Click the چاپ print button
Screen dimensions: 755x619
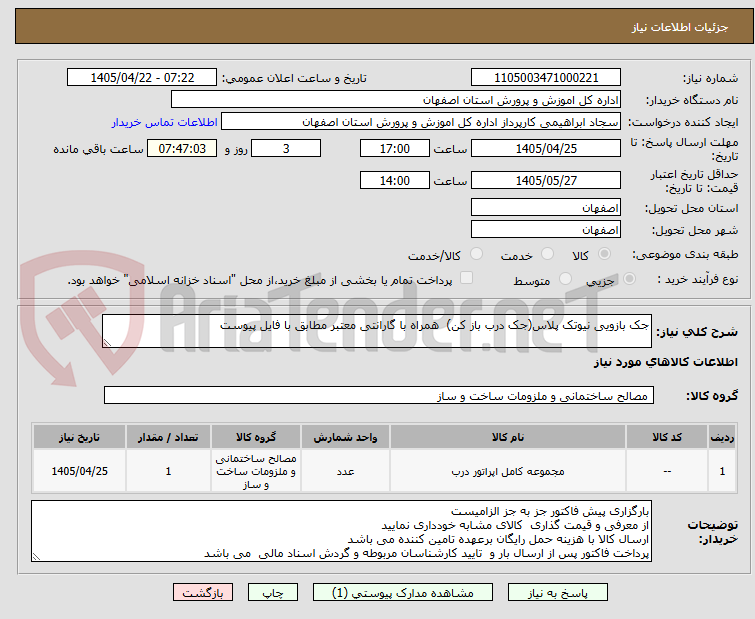[x=273, y=593]
